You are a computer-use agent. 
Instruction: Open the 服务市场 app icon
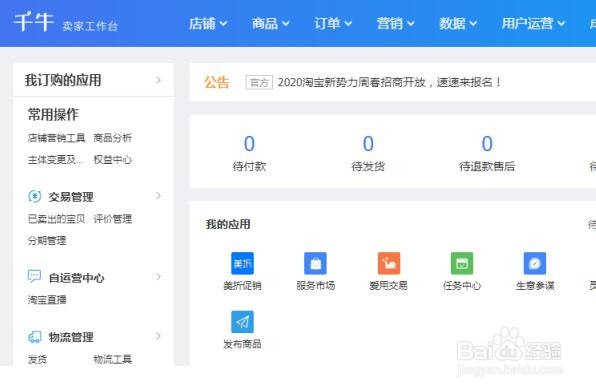(x=315, y=263)
